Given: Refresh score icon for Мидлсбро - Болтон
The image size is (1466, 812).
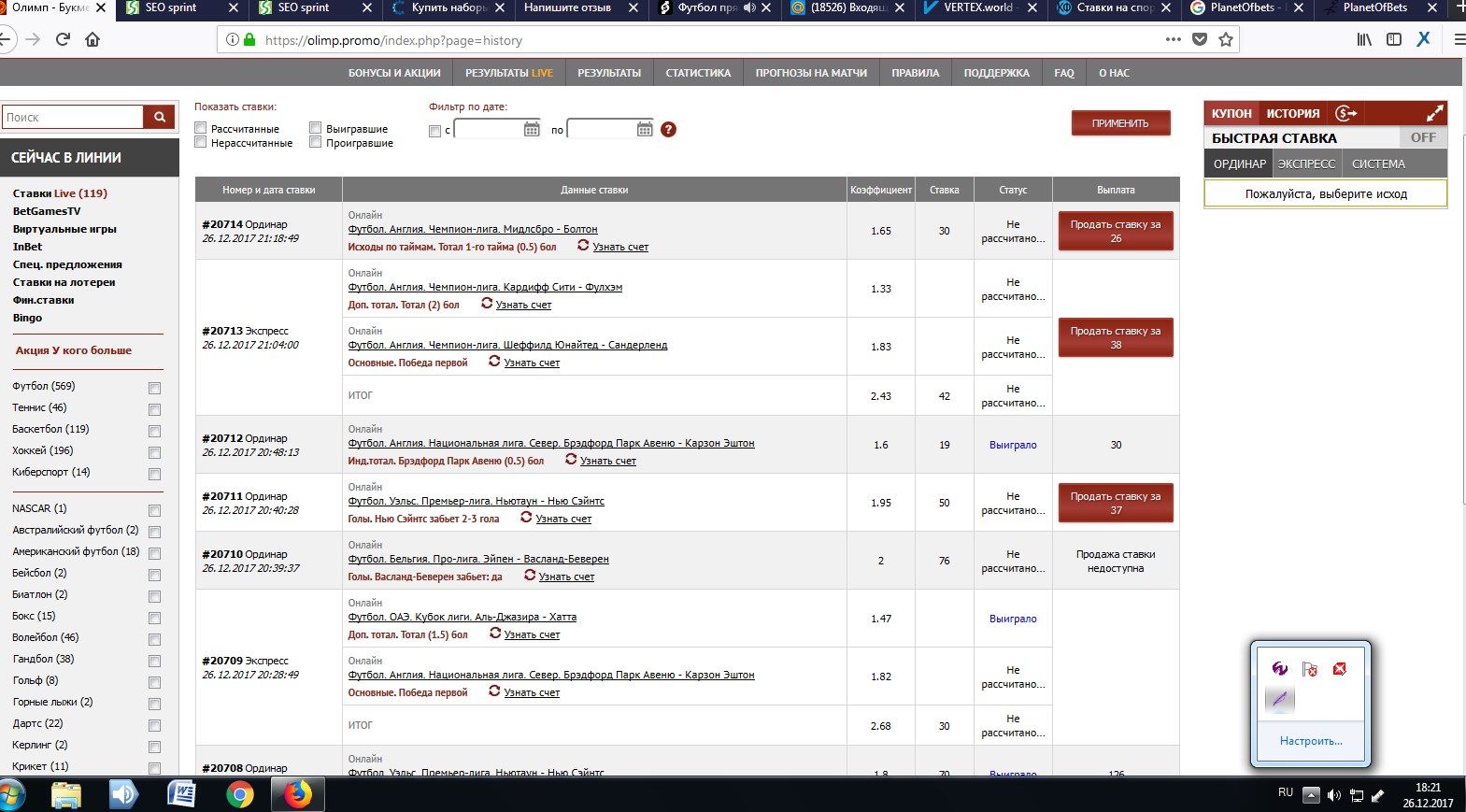Looking at the screenshot, I should click(x=583, y=245).
